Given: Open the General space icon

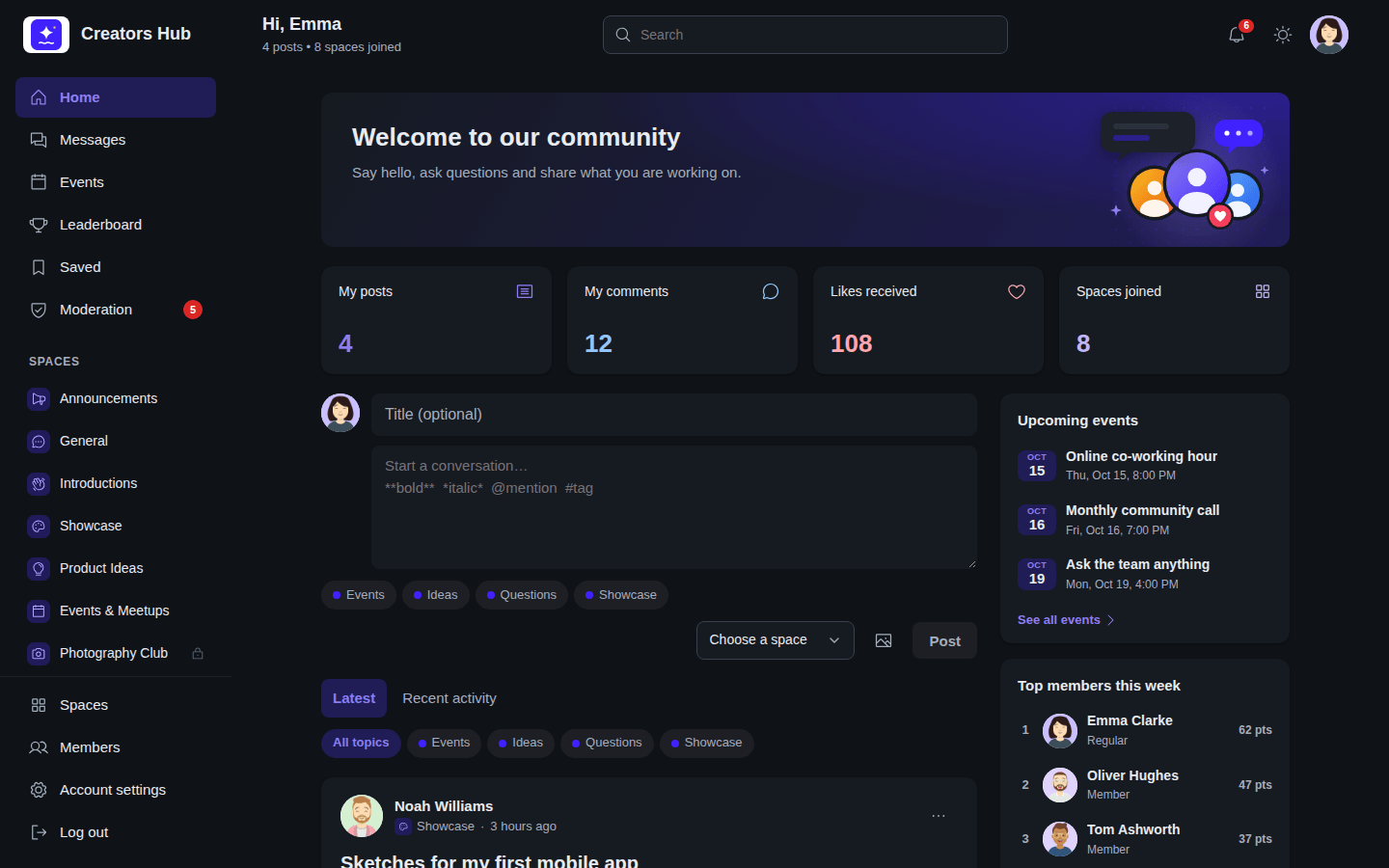Looking at the screenshot, I should [x=39, y=441].
